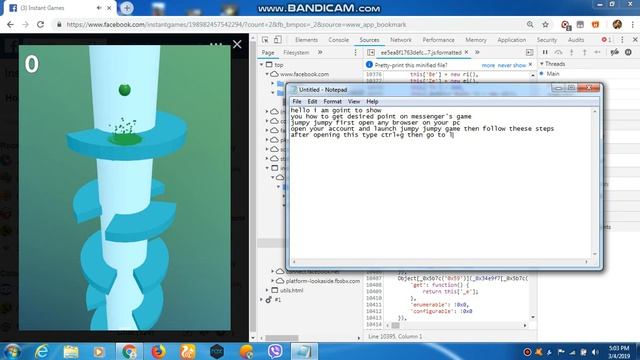
Task: Click the browser back arrow
Action: 10,24
